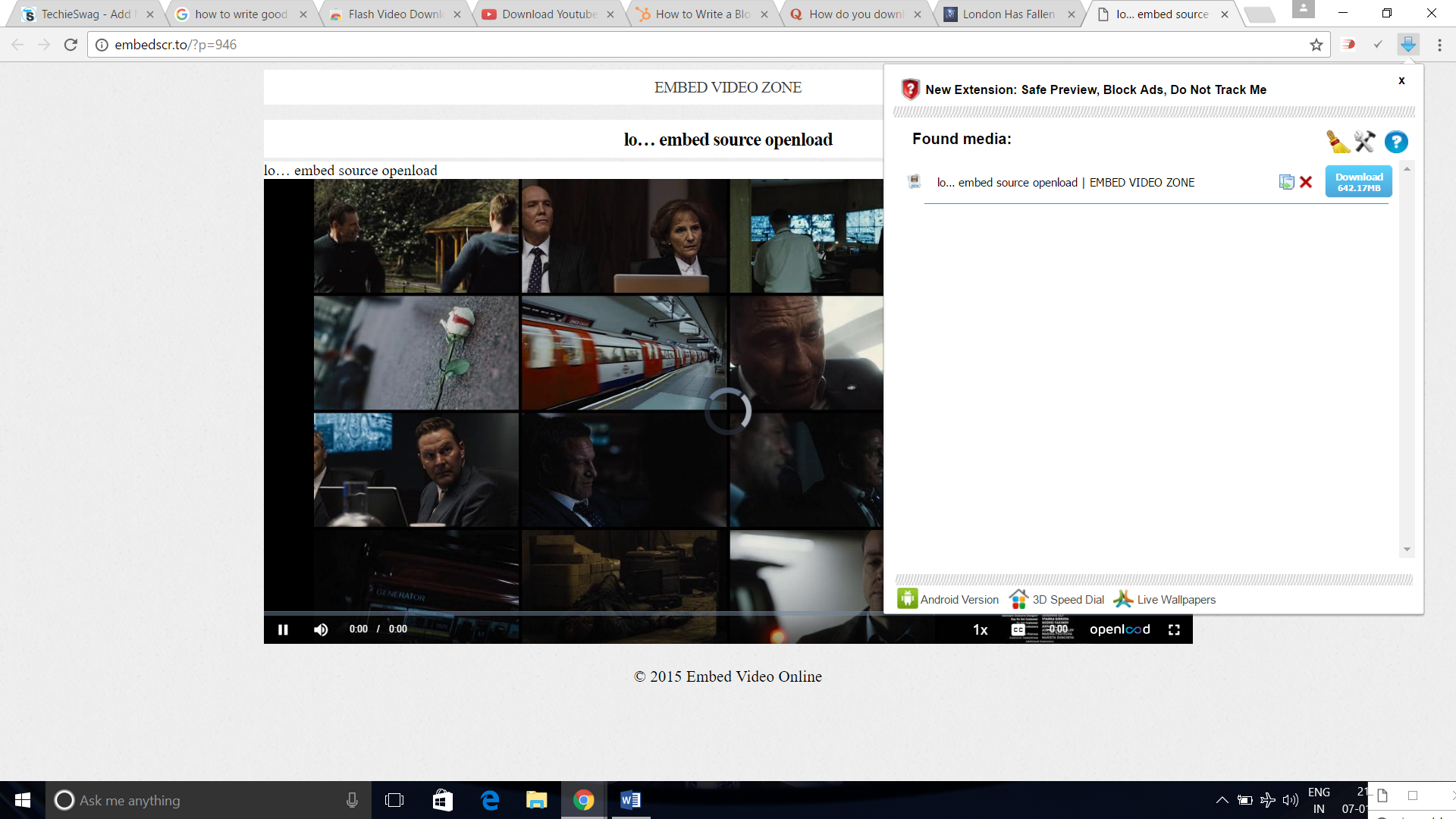Switch to Download Youtube tab
The width and height of the screenshot is (1456, 819).
[548, 14]
